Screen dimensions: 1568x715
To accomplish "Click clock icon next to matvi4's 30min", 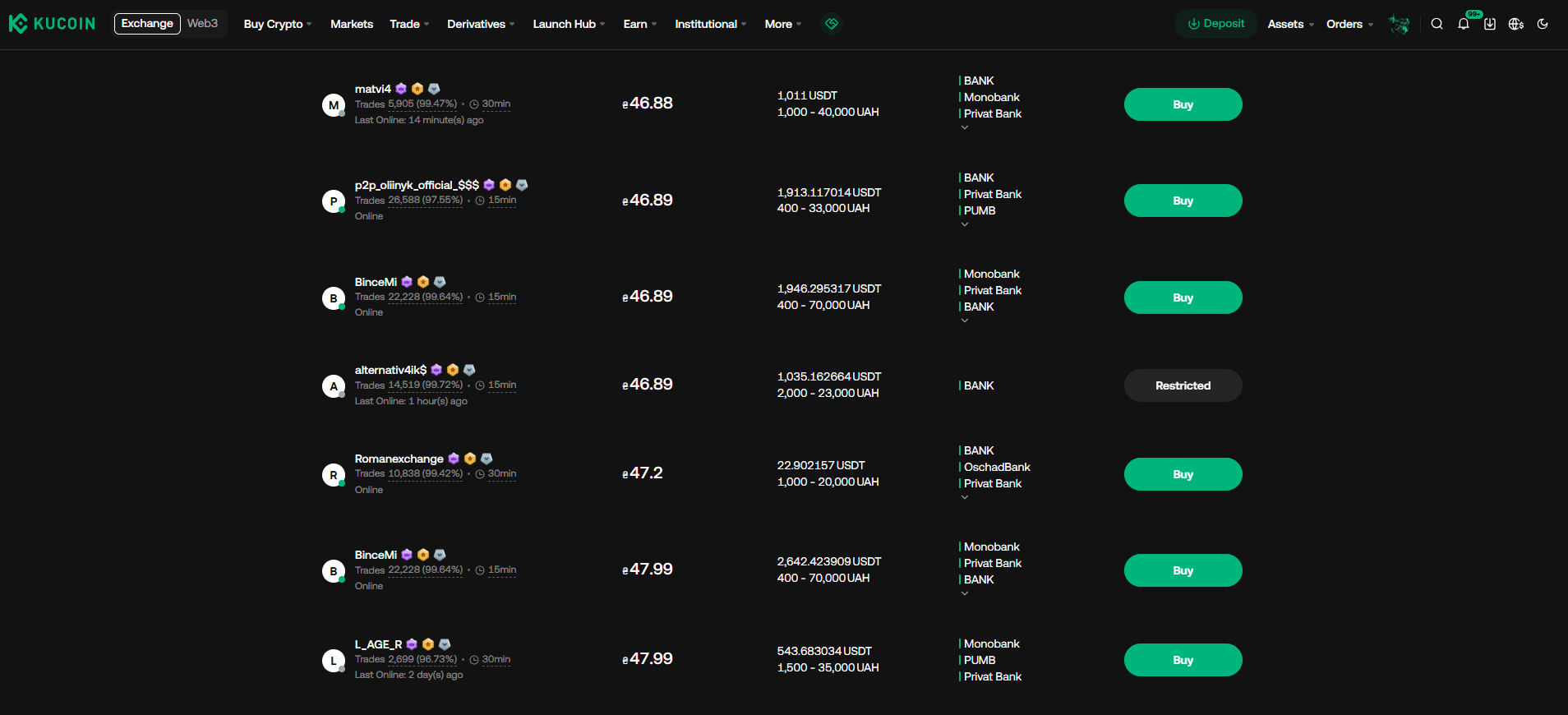I will pyautogui.click(x=474, y=104).
